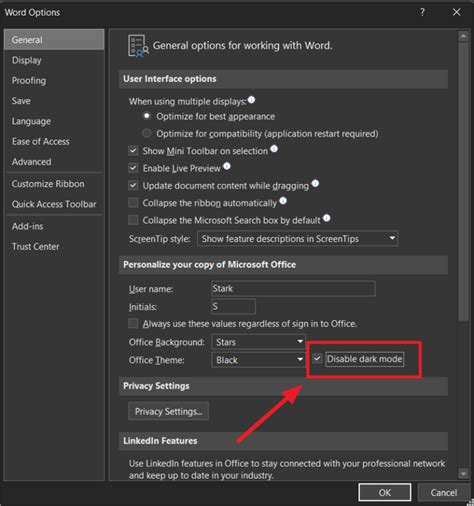
Task: Click info icon beside Collapse the ribbon automatically
Action: point(283,201)
